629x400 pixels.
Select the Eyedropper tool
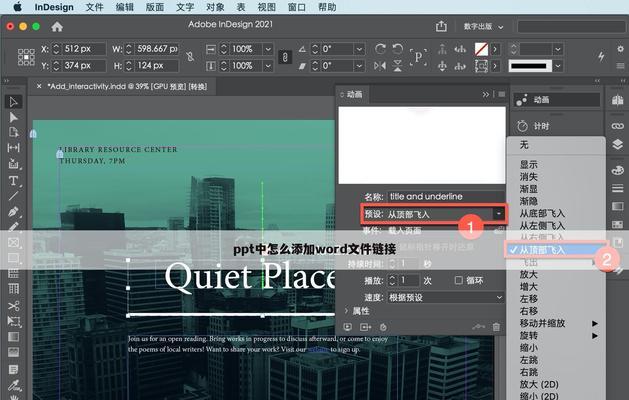coord(13,385)
